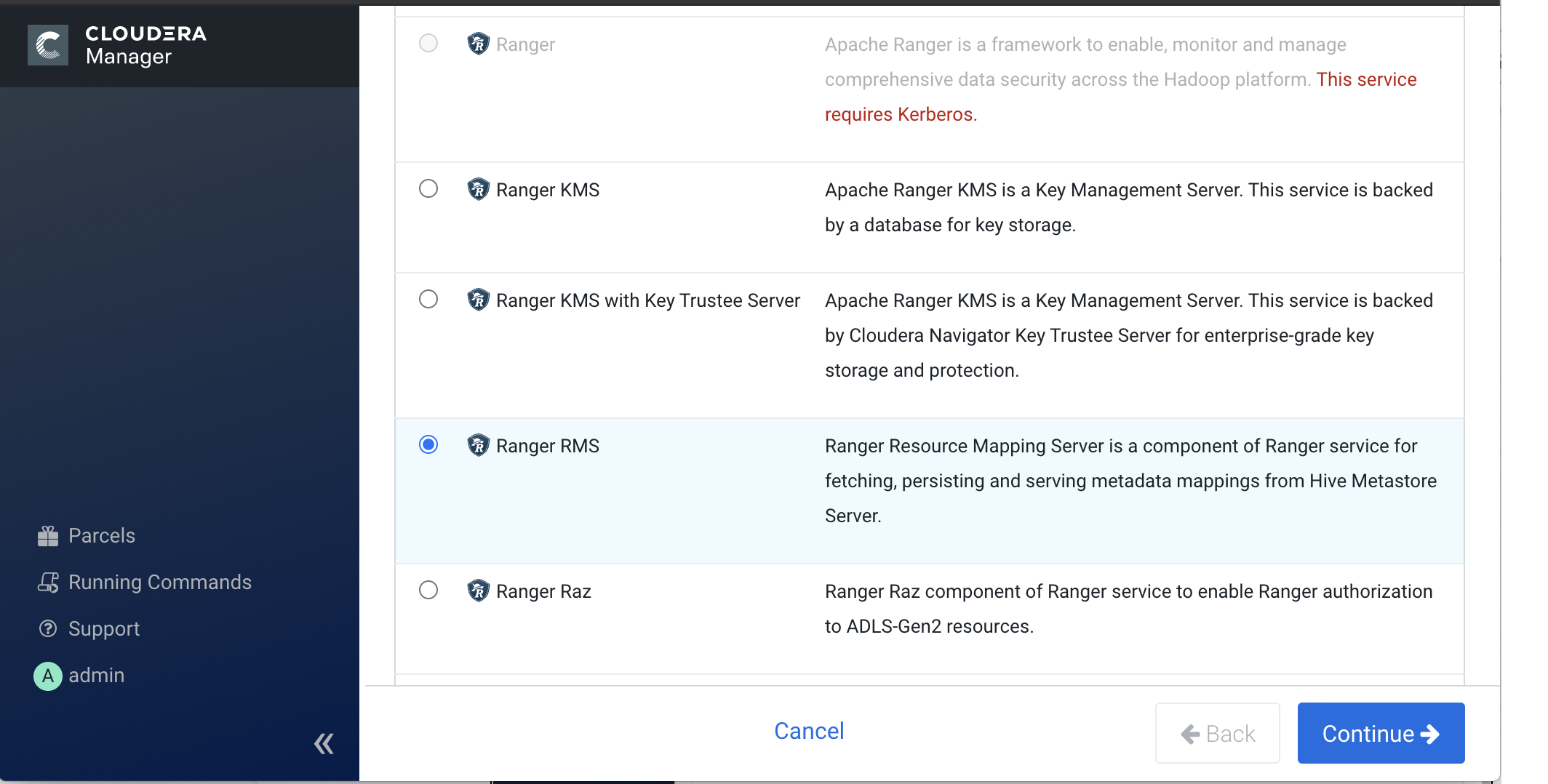1548x784 pixels.
Task: Click the Parcels gift box icon
Action: 48,536
